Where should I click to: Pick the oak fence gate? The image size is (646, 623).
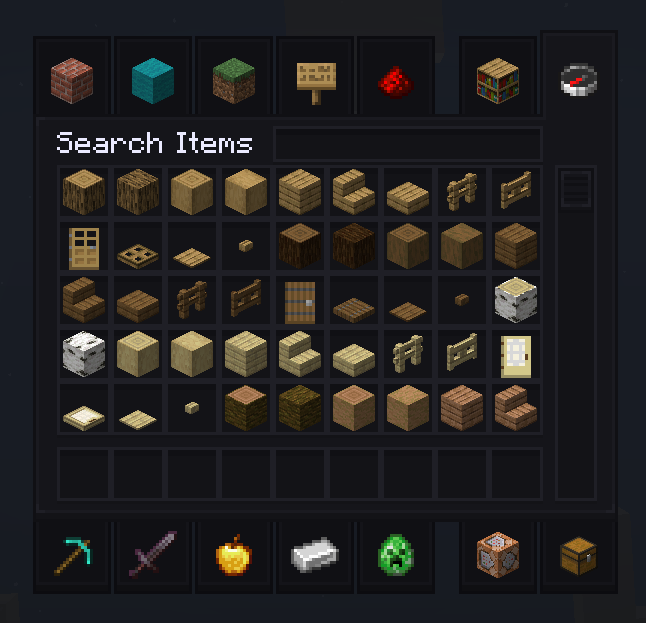pos(516,192)
